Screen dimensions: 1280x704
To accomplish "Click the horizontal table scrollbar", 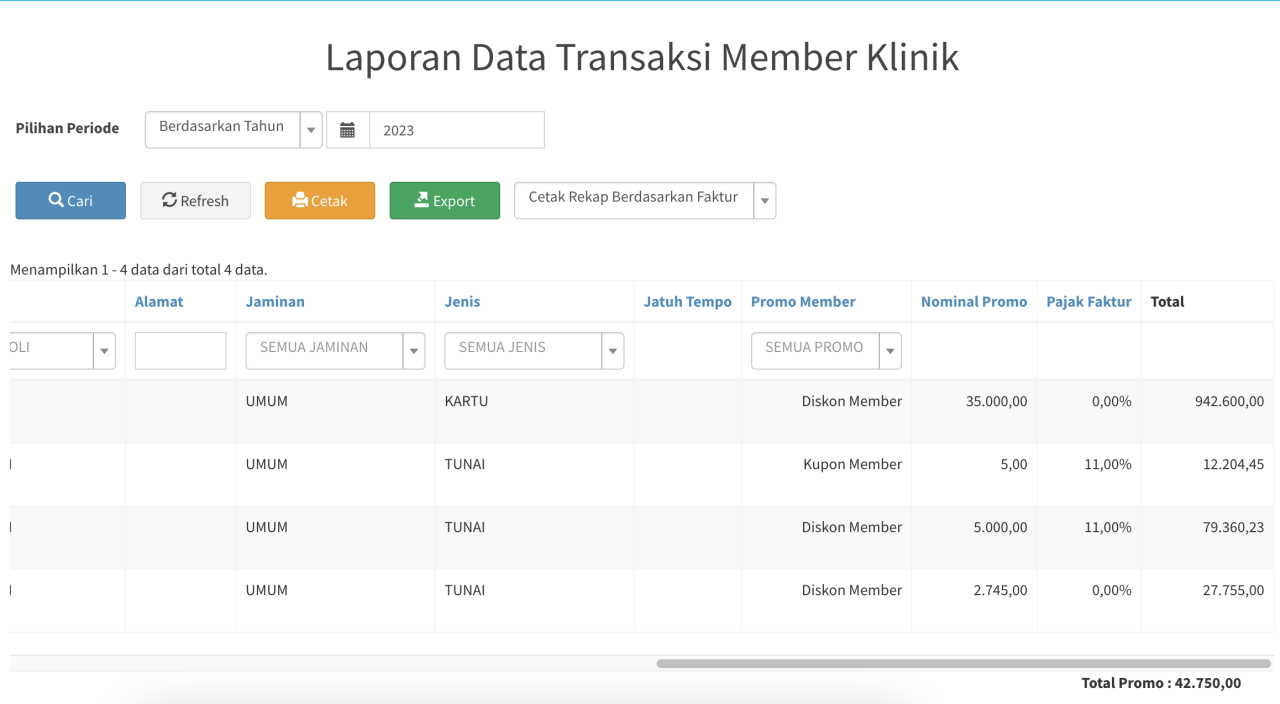I will (x=962, y=663).
